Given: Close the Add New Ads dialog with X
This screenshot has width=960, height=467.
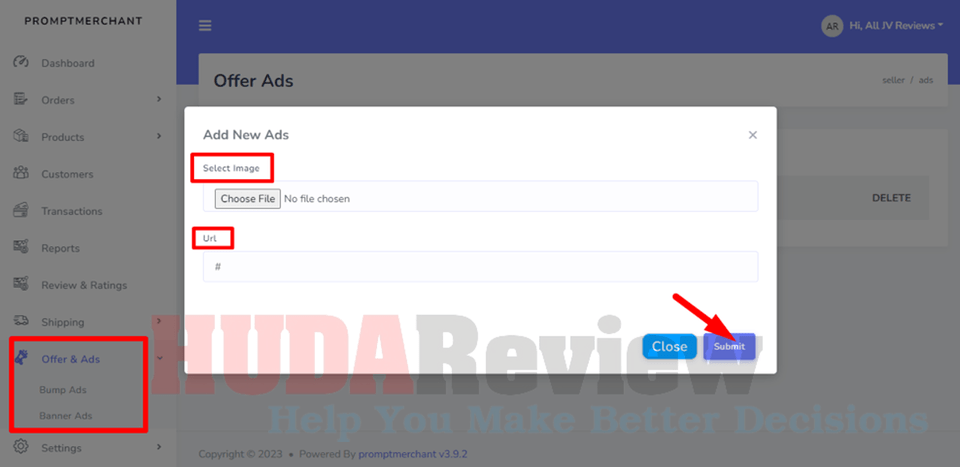Looking at the screenshot, I should point(752,135).
